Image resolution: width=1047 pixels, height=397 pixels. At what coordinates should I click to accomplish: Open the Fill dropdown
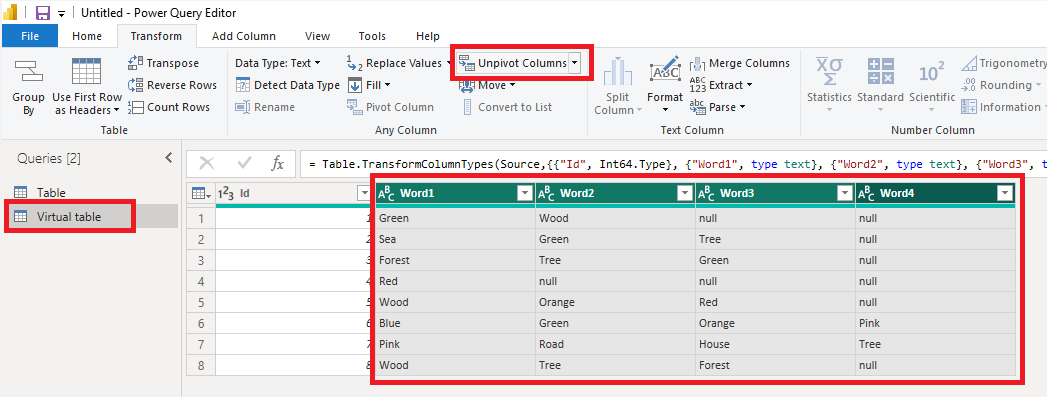(369, 85)
